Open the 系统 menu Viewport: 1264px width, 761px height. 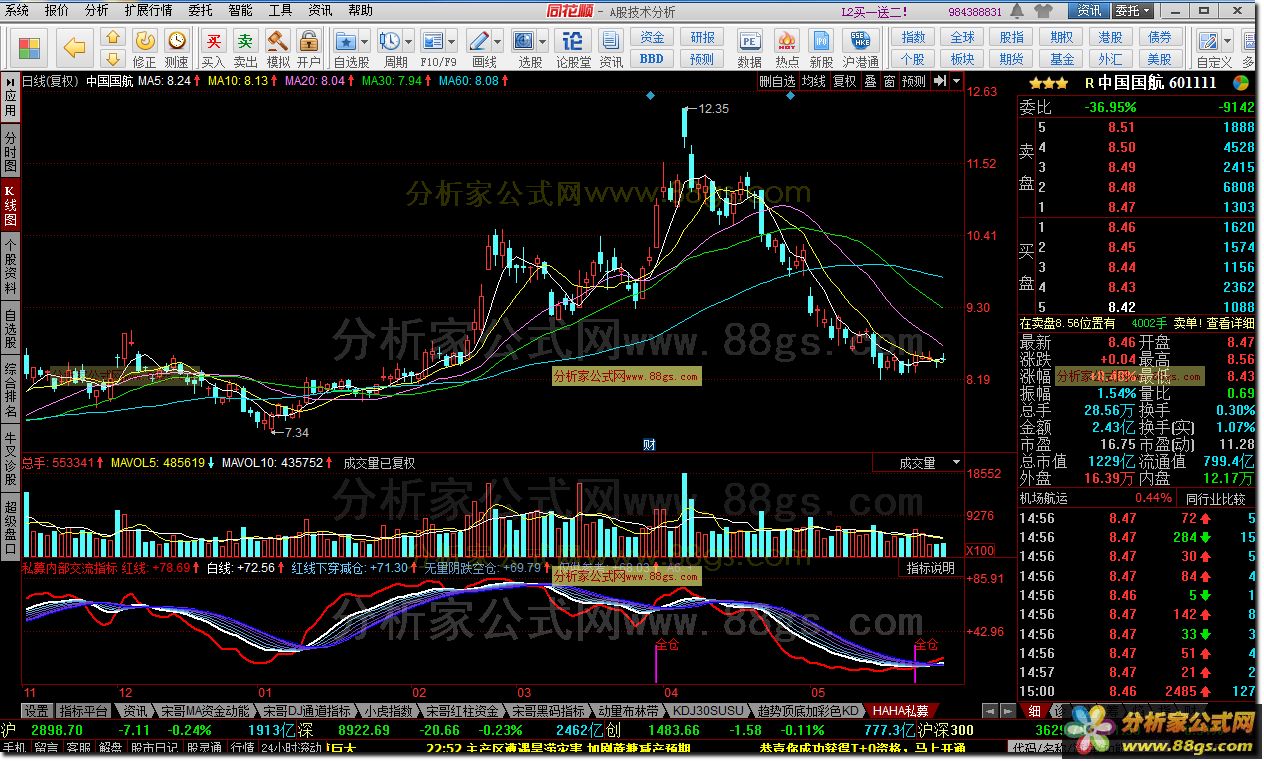(18, 10)
